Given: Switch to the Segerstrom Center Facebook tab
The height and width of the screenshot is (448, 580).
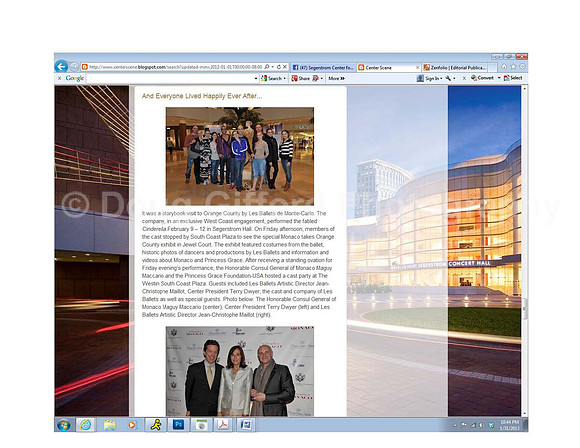Looking at the screenshot, I should [323, 68].
